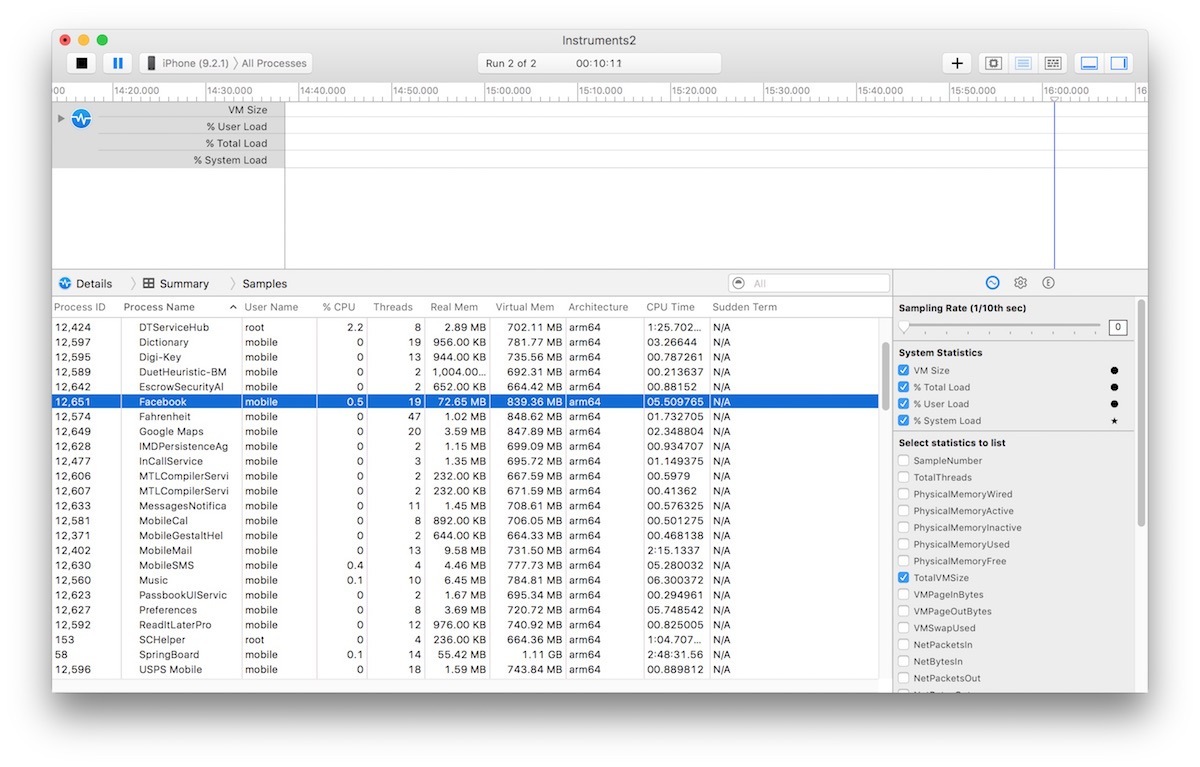The image size is (1200, 767).
Task: Click the process filter search field
Action: [x=809, y=283]
